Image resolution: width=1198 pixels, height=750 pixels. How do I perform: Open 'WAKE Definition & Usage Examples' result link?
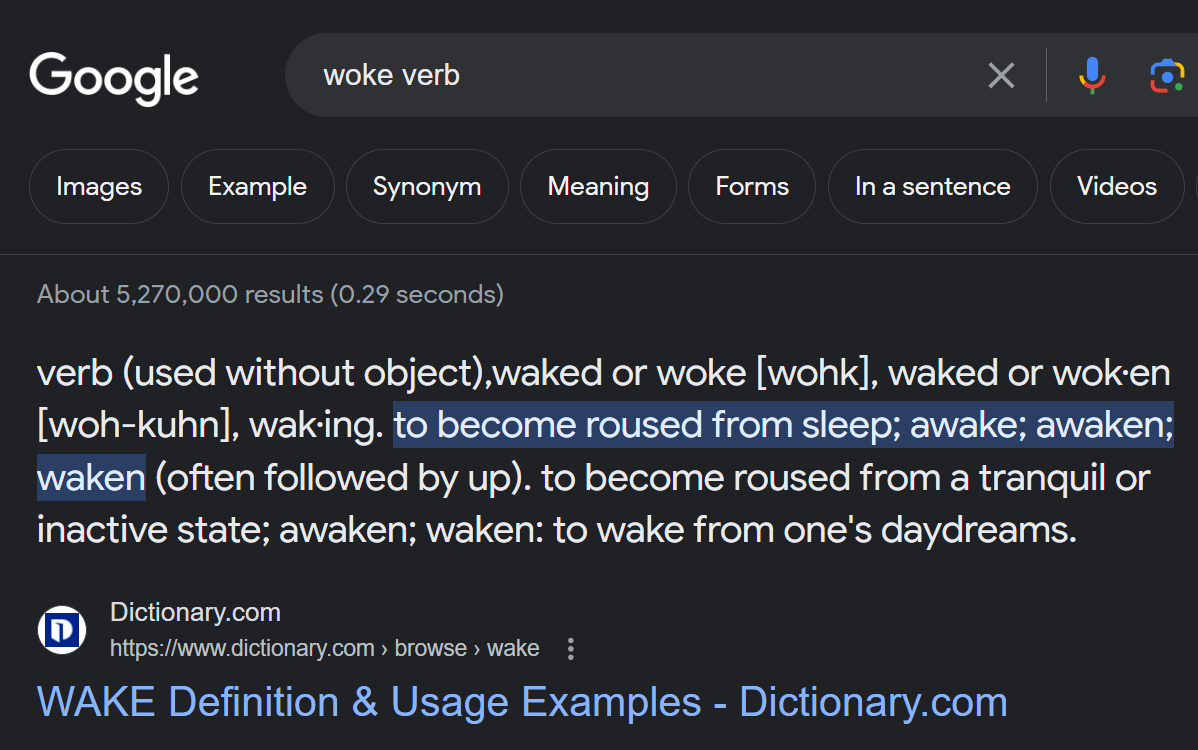(522, 703)
